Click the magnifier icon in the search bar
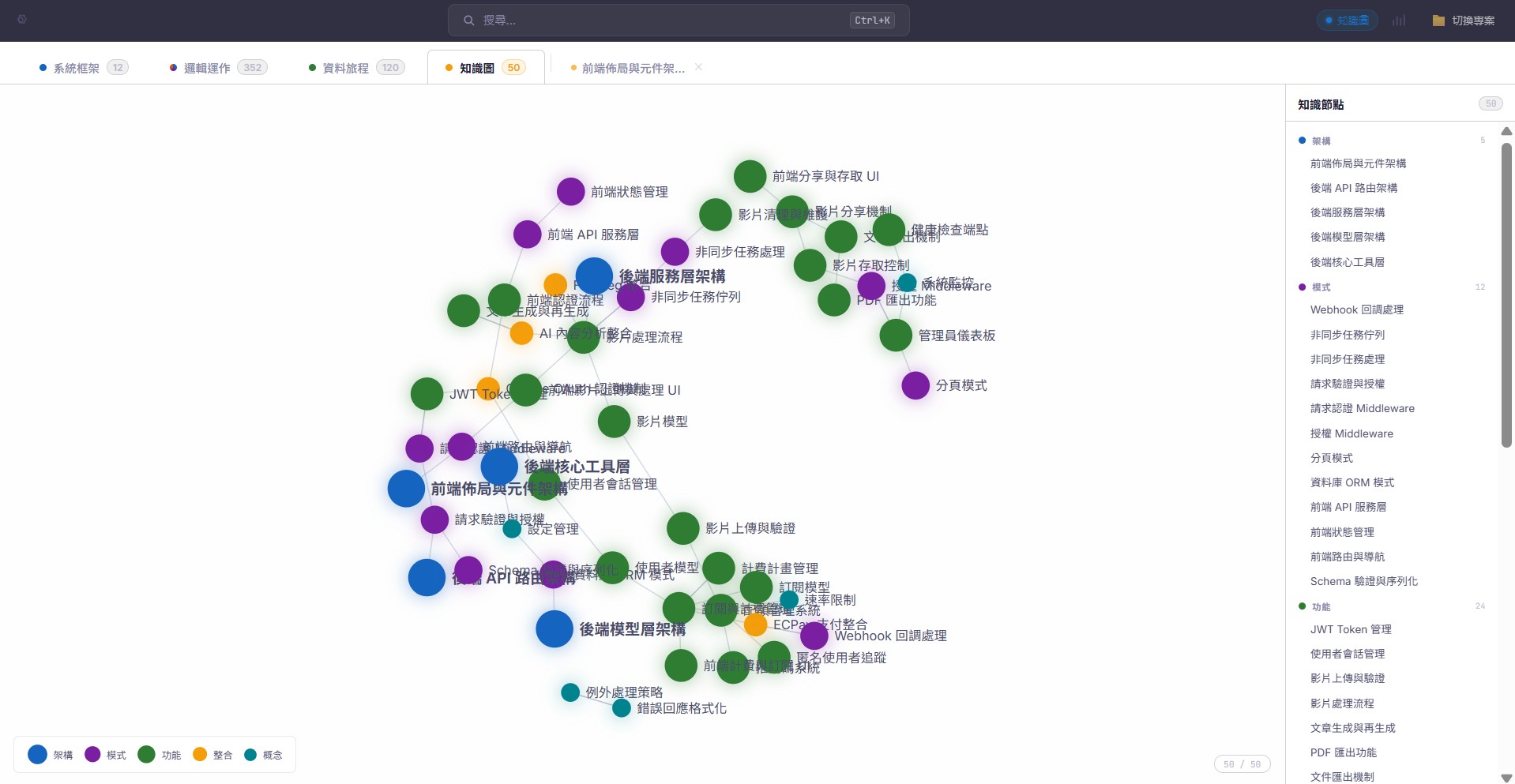This screenshot has height=784, width=1515. 469,20
